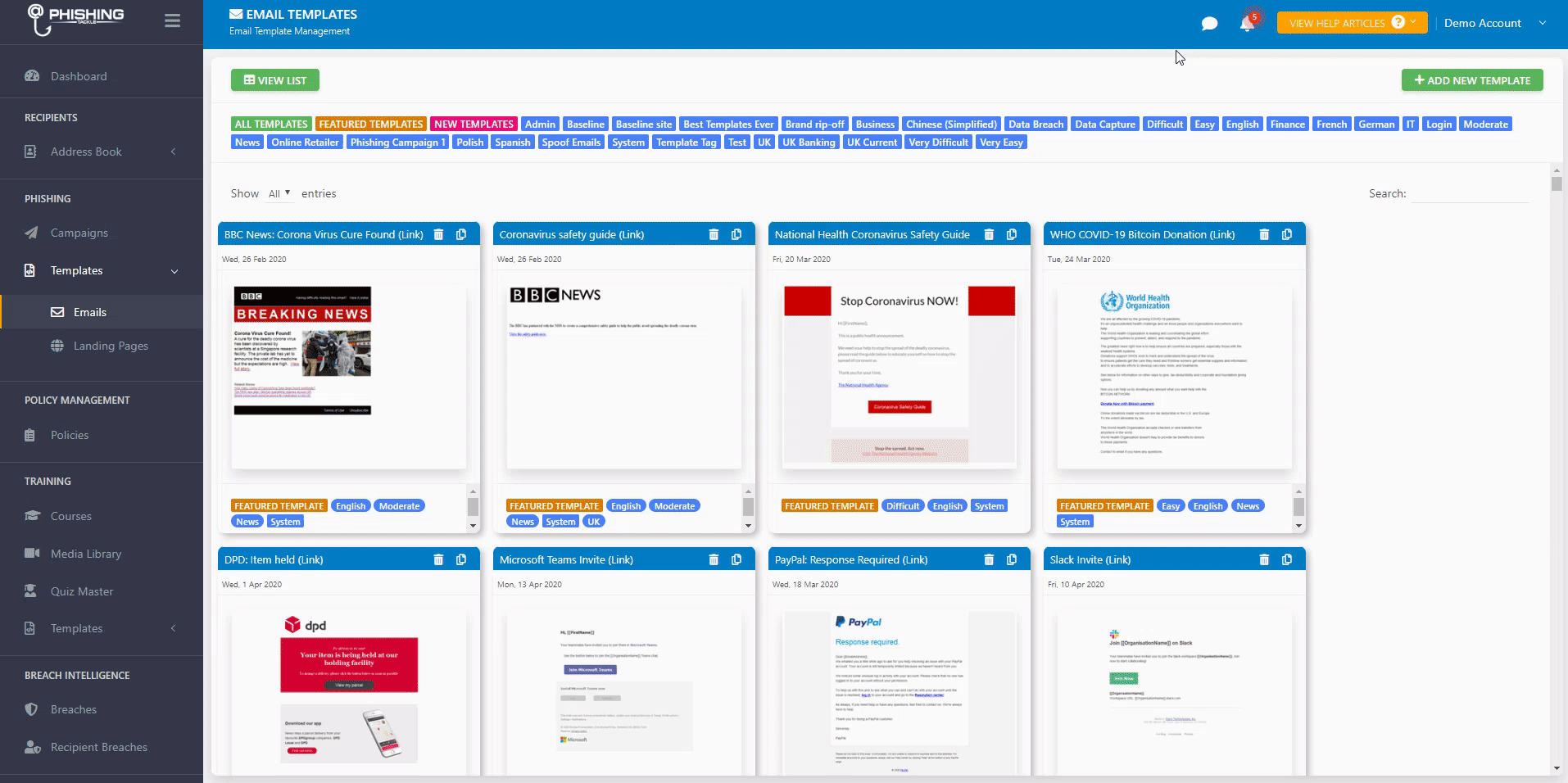Filter by Very Difficult tag
The height and width of the screenshot is (783, 1568).
(x=938, y=143)
